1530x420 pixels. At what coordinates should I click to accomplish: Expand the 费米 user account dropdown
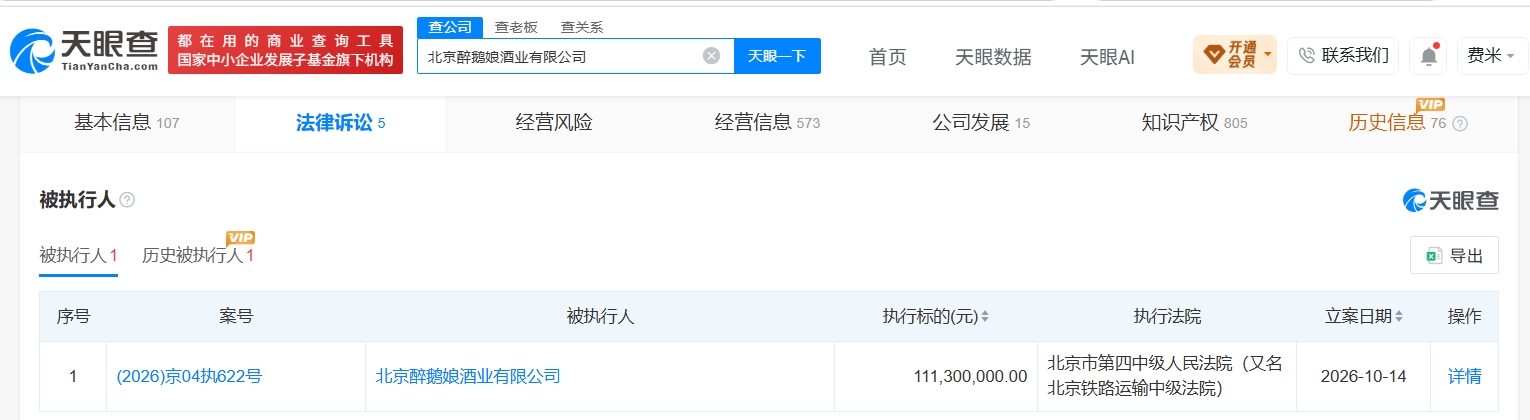[1491, 56]
